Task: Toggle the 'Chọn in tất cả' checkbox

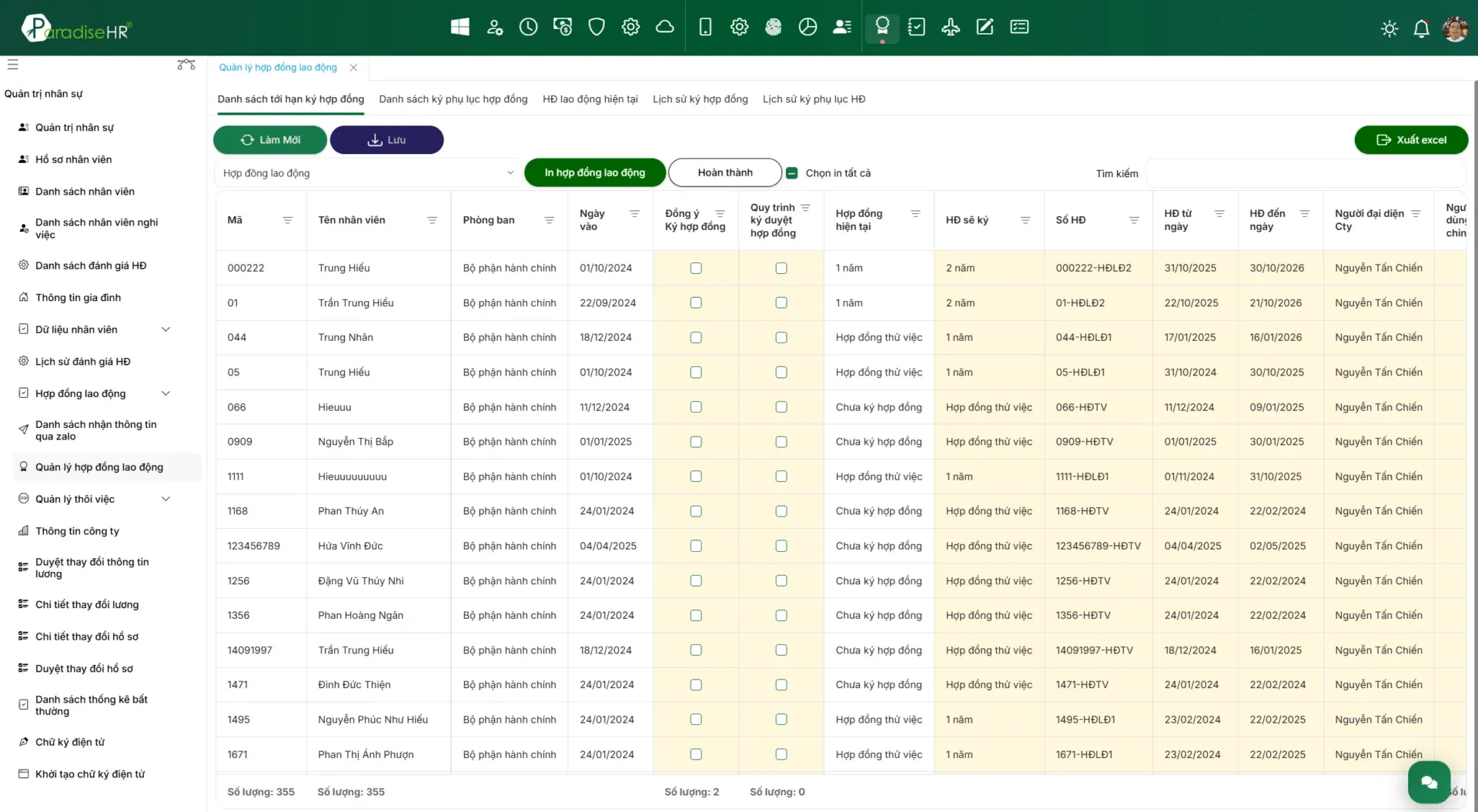Action: (x=791, y=173)
